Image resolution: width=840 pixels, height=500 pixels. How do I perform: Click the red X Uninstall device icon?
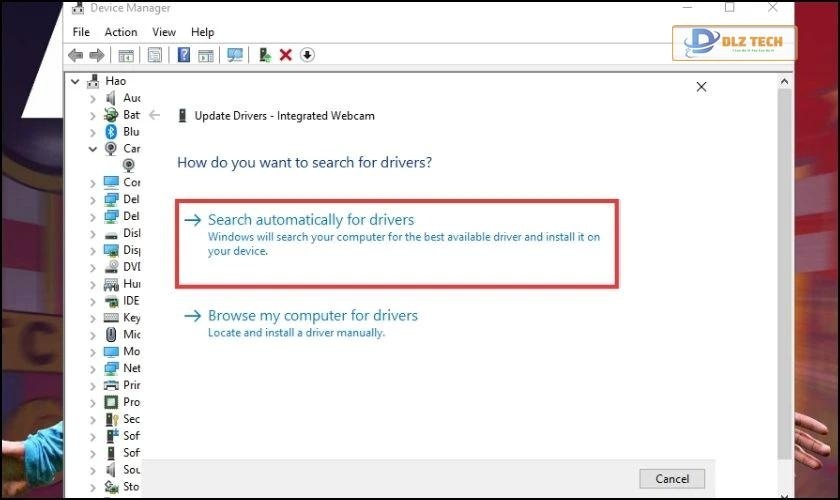pos(286,55)
